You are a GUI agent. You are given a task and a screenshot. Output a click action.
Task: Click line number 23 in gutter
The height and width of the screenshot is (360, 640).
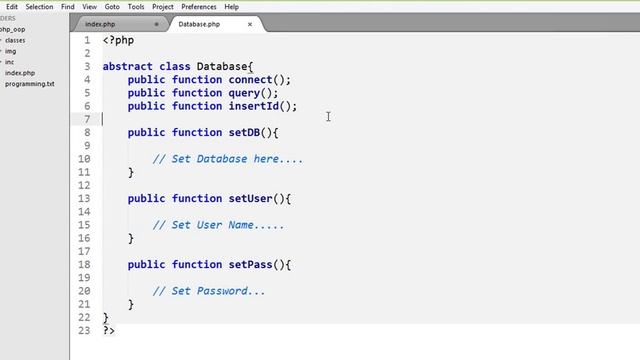tap(84, 330)
